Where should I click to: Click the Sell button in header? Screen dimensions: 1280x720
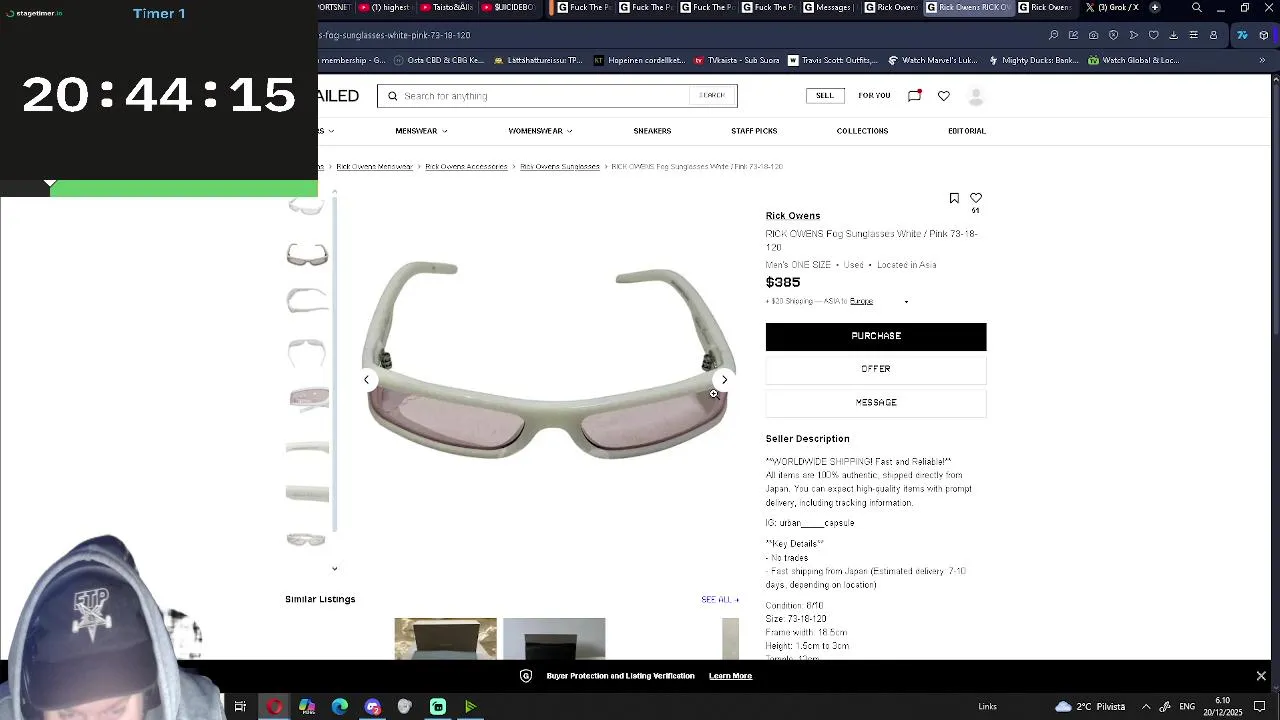(824, 96)
